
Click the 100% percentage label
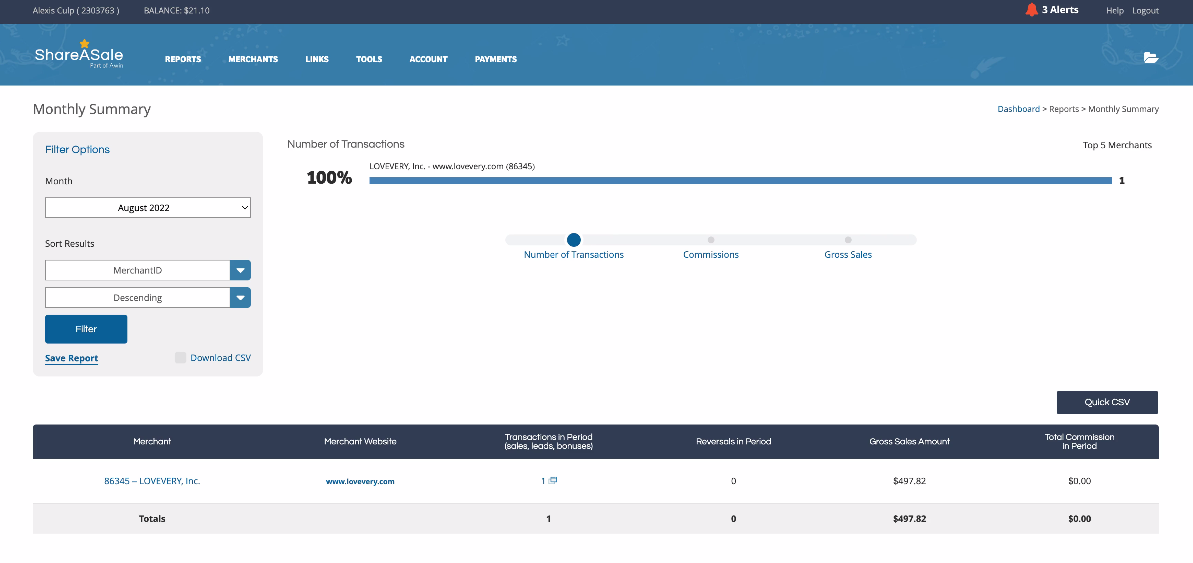(329, 178)
